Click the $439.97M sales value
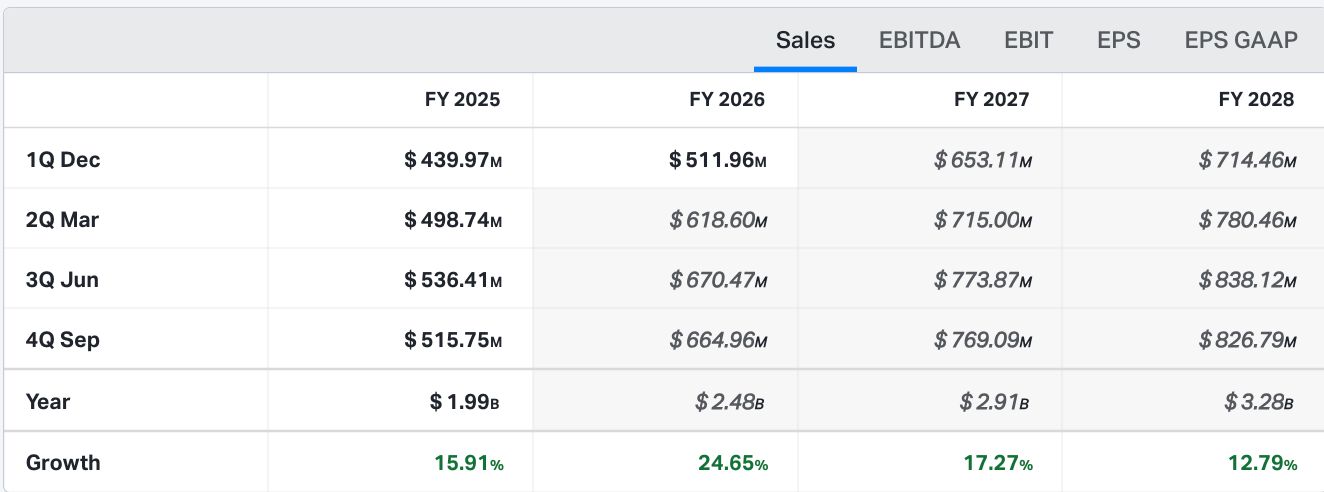 453,159
